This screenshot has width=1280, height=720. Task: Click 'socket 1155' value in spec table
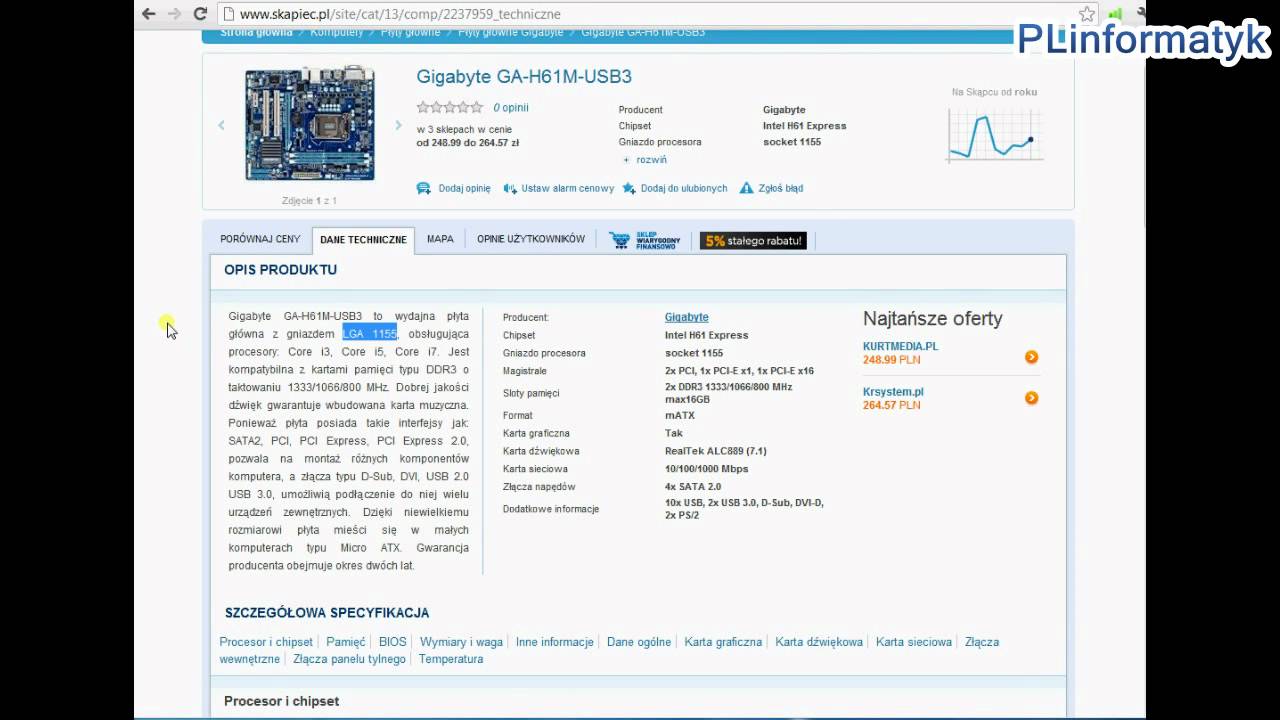pyautogui.click(x=694, y=353)
